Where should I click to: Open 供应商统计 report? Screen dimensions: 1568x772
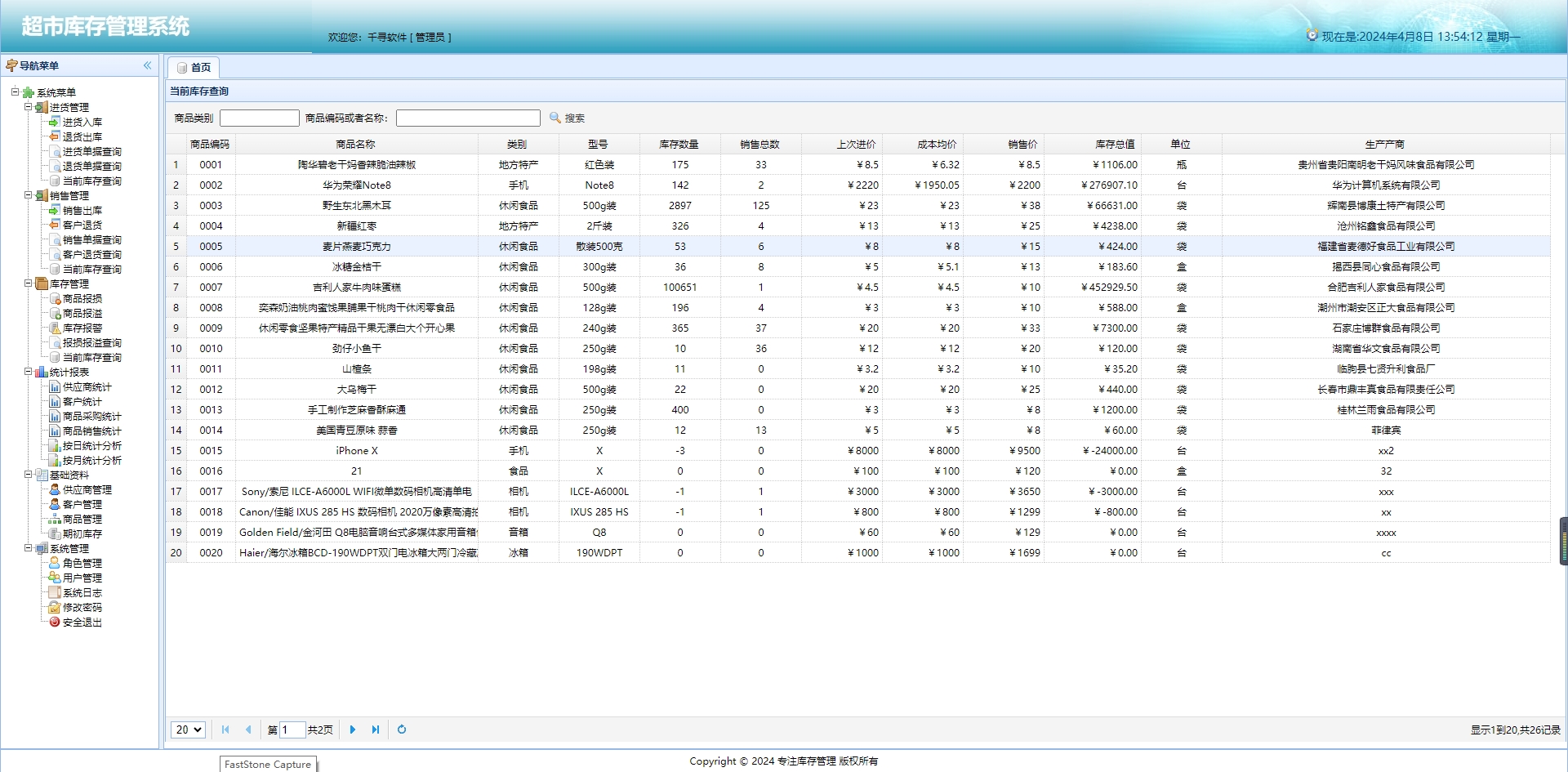[87, 386]
